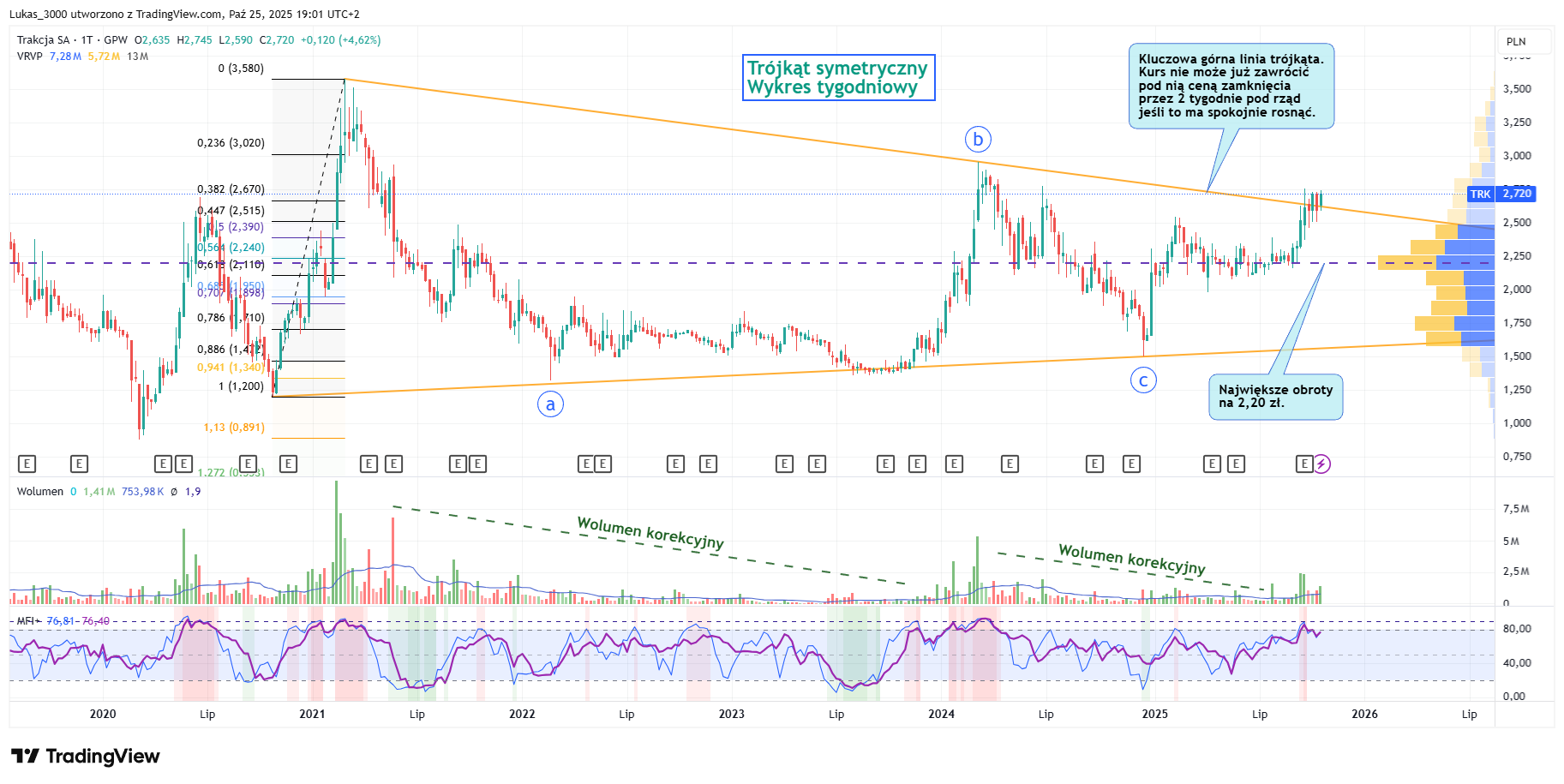Select the VRVP indicator legend

click(x=29, y=57)
